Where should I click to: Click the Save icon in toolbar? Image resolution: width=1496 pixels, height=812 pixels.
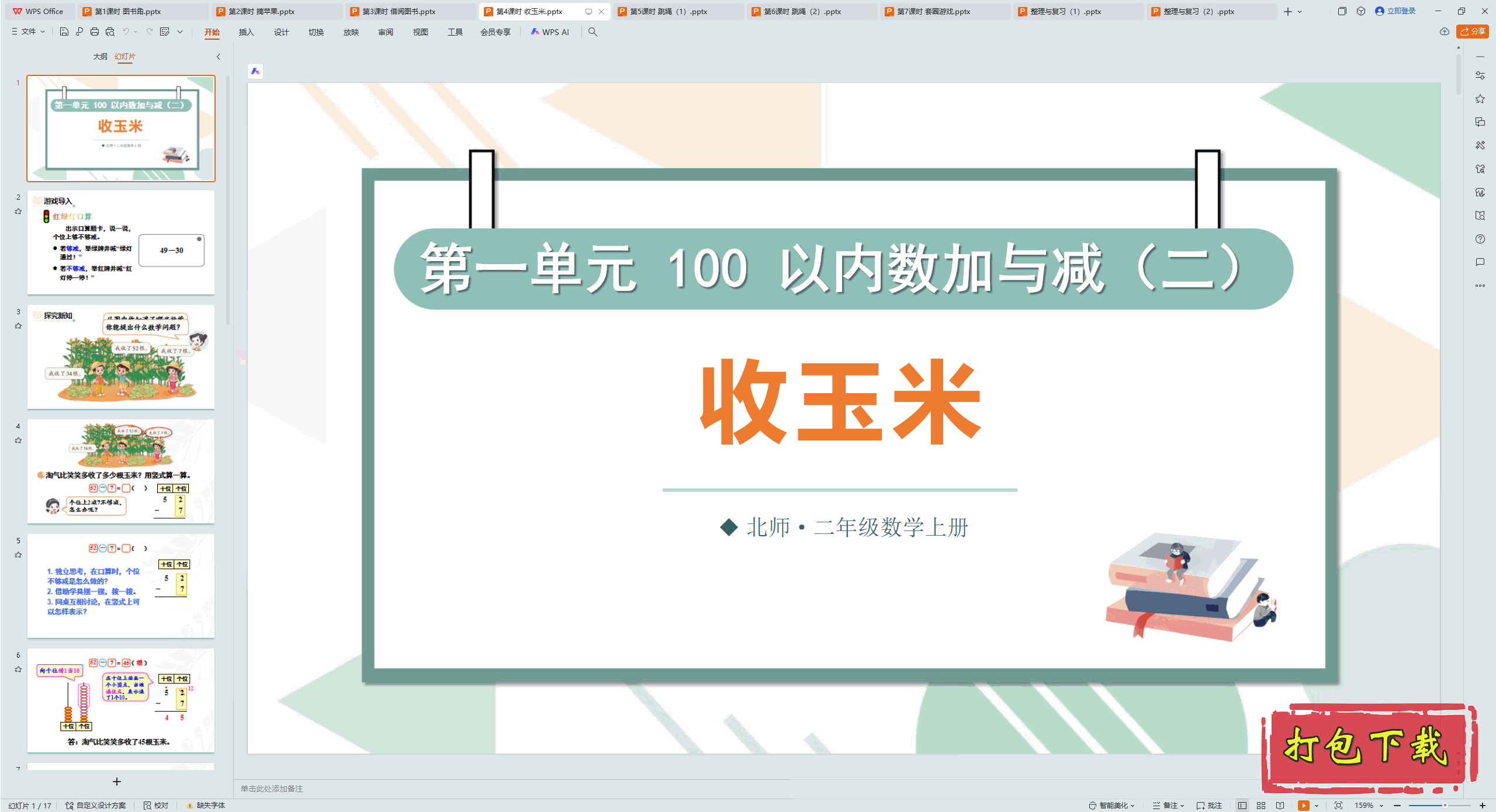[x=64, y=32]
